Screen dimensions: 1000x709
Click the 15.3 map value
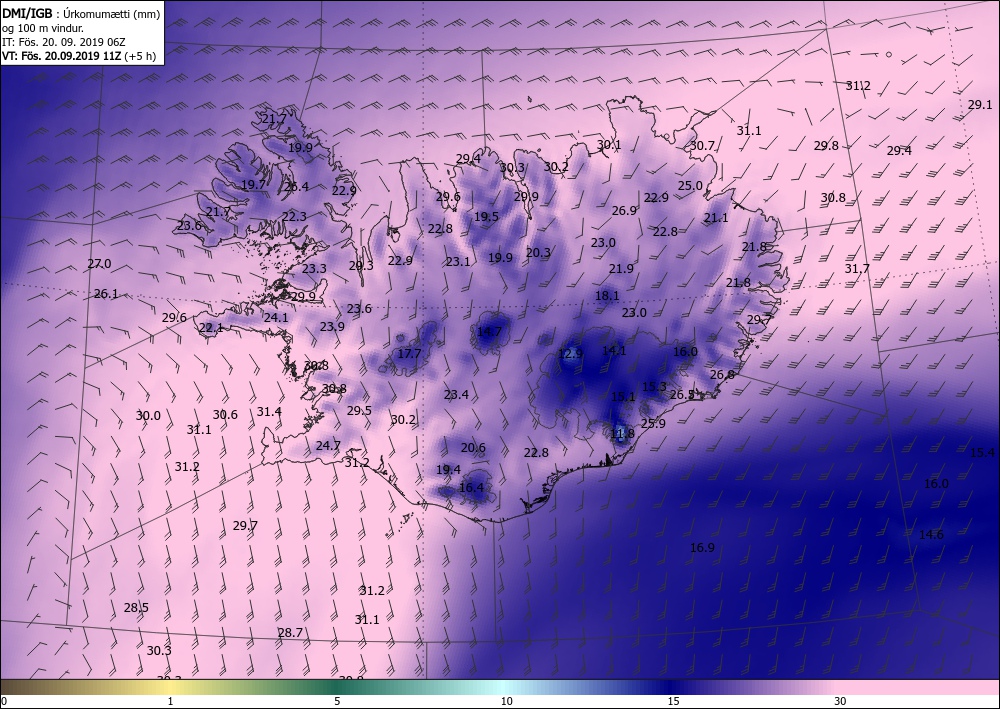654,387
